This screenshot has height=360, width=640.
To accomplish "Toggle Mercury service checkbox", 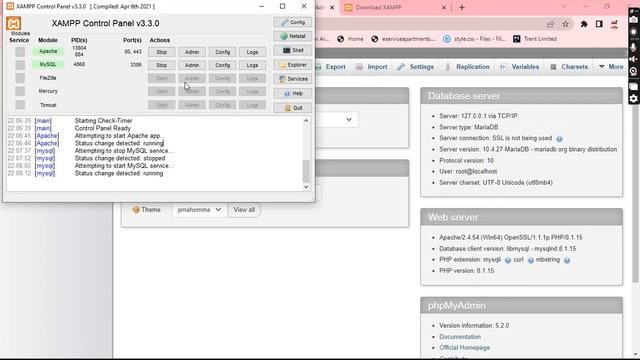I will coord(20,91).
